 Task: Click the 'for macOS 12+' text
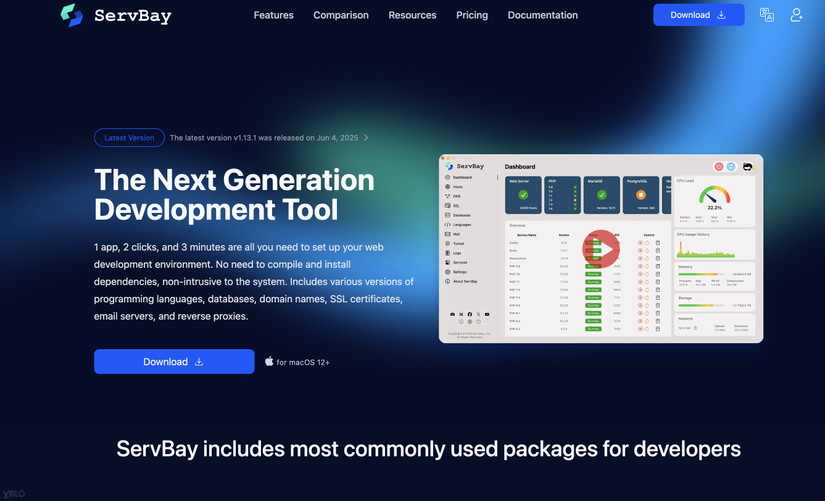303,362
